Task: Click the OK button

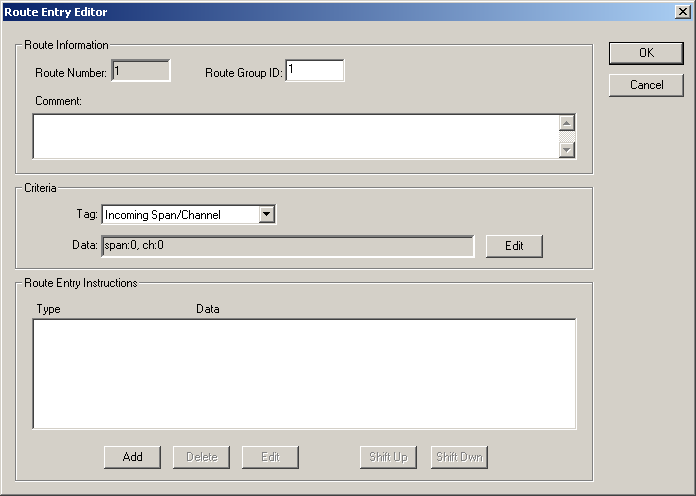Action: (646, 54)
